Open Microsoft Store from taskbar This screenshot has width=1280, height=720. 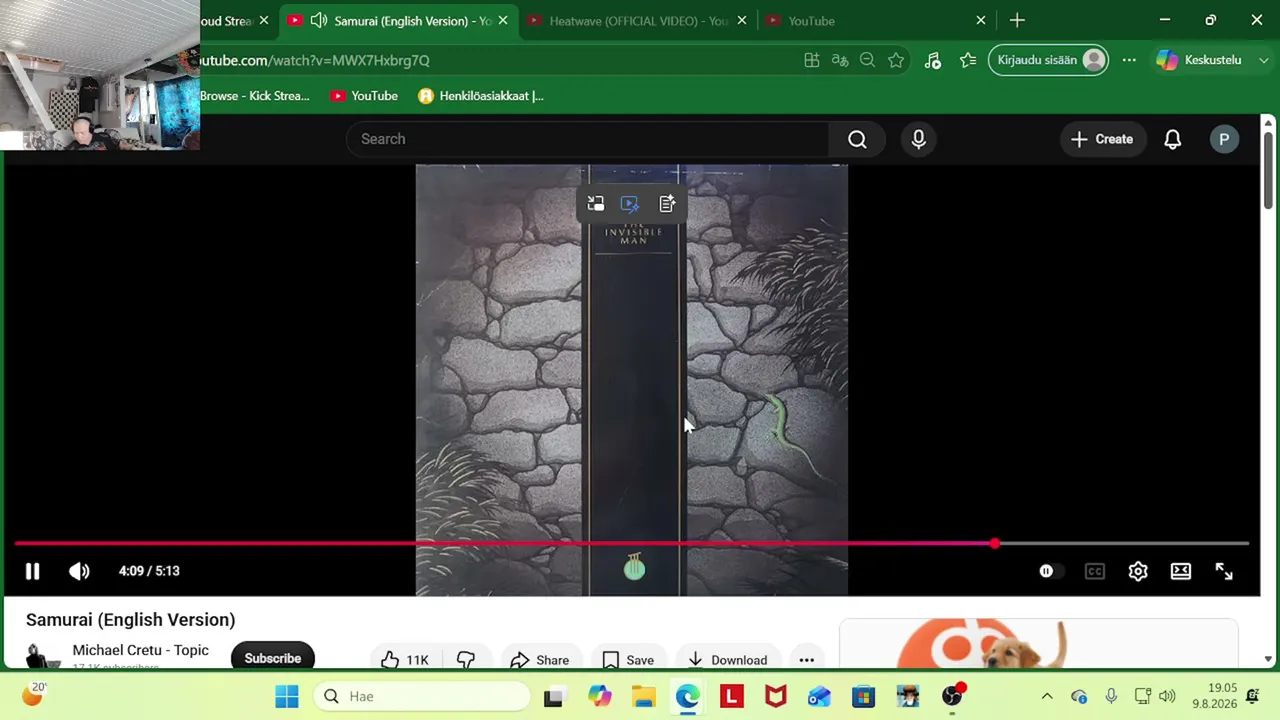[863, 696]
